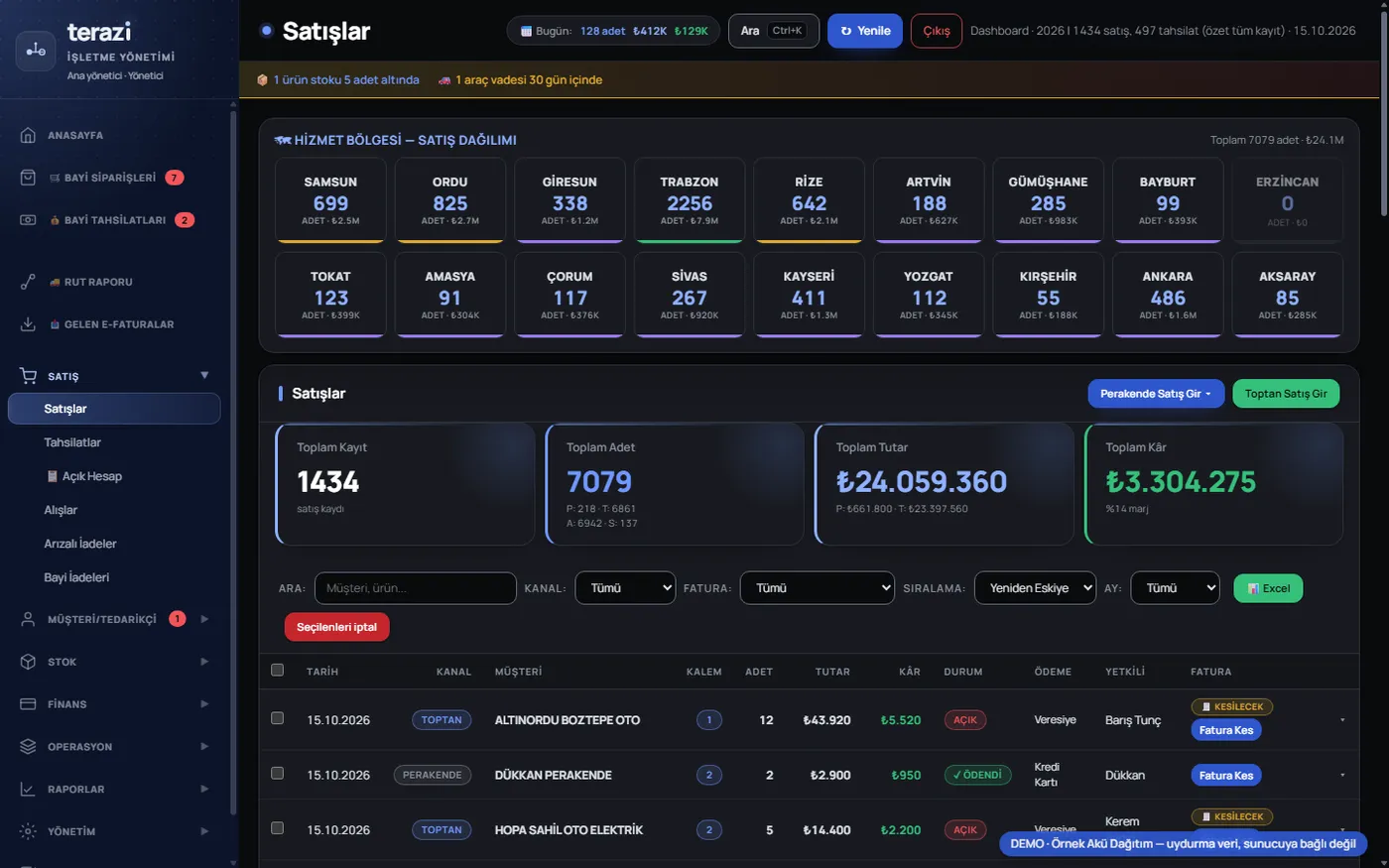Image resolution: width=1389 pixels, height=868 pixels.
Task: Click the Rut Raporu route icon
Action: [x=28, y=282]
